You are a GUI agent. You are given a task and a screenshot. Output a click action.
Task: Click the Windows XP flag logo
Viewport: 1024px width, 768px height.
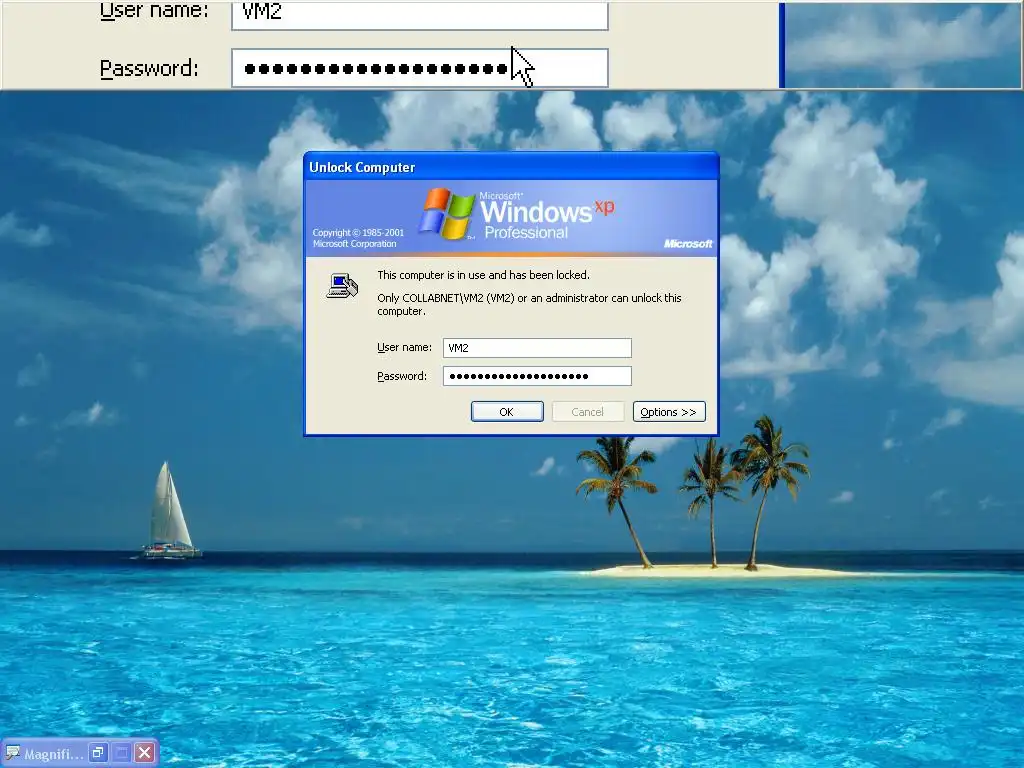pos(447,214)
